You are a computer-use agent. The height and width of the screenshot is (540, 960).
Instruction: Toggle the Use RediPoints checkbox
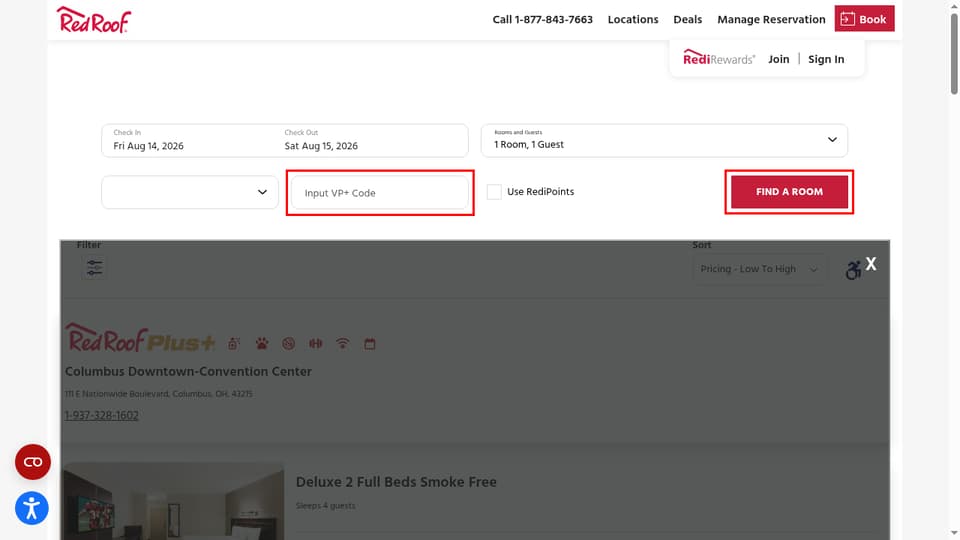494,192
